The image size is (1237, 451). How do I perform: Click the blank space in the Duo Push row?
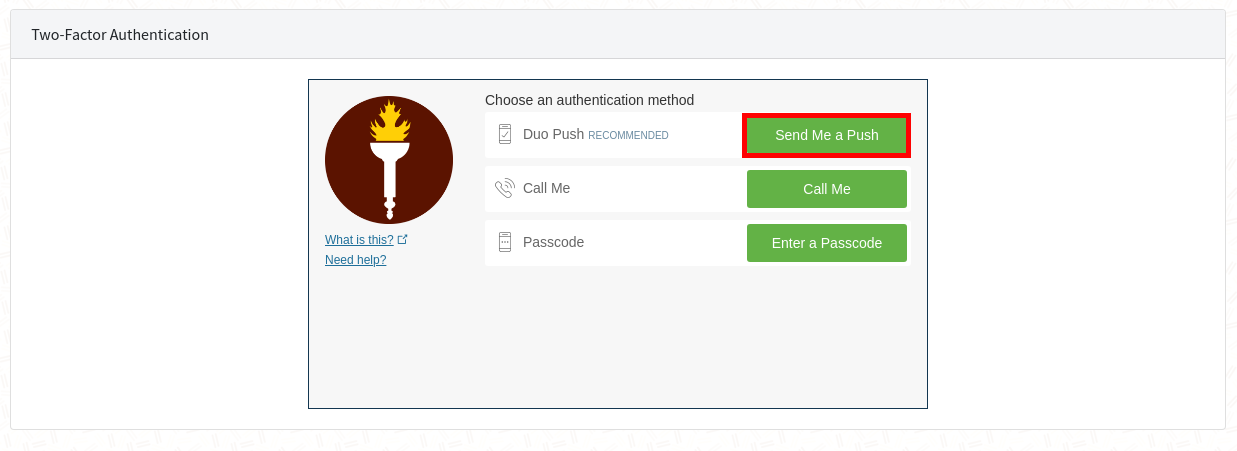pos(705,135)
